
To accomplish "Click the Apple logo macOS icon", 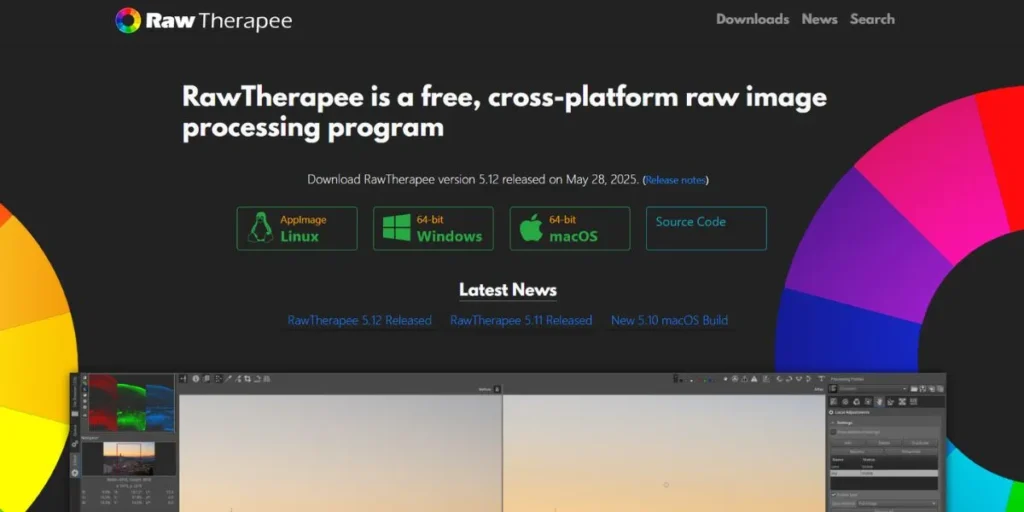I will pyautogui.click(x=531, y=229).
